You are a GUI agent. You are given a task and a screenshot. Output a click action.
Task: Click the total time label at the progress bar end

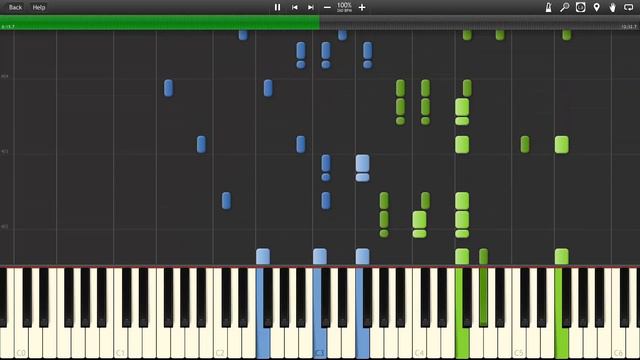point(629,27)
